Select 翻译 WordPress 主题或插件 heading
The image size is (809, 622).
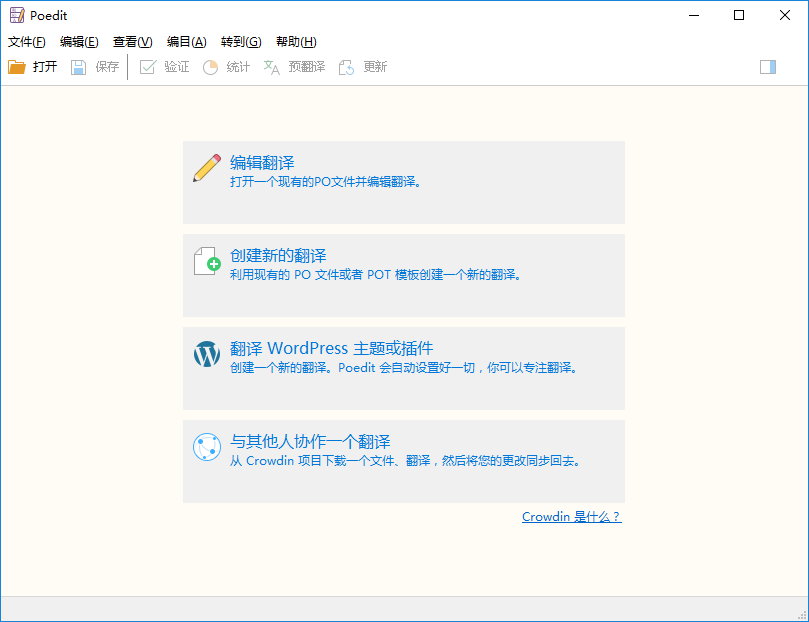point(331,349)
